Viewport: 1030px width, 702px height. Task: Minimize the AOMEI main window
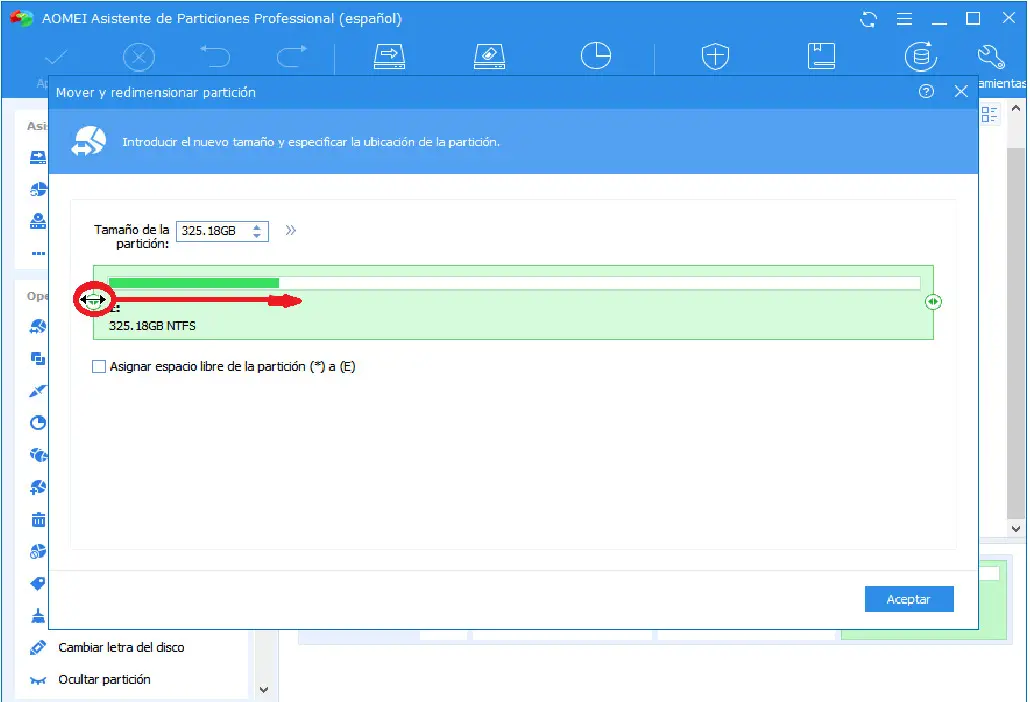pyautogui.click(x=939, y=23)
